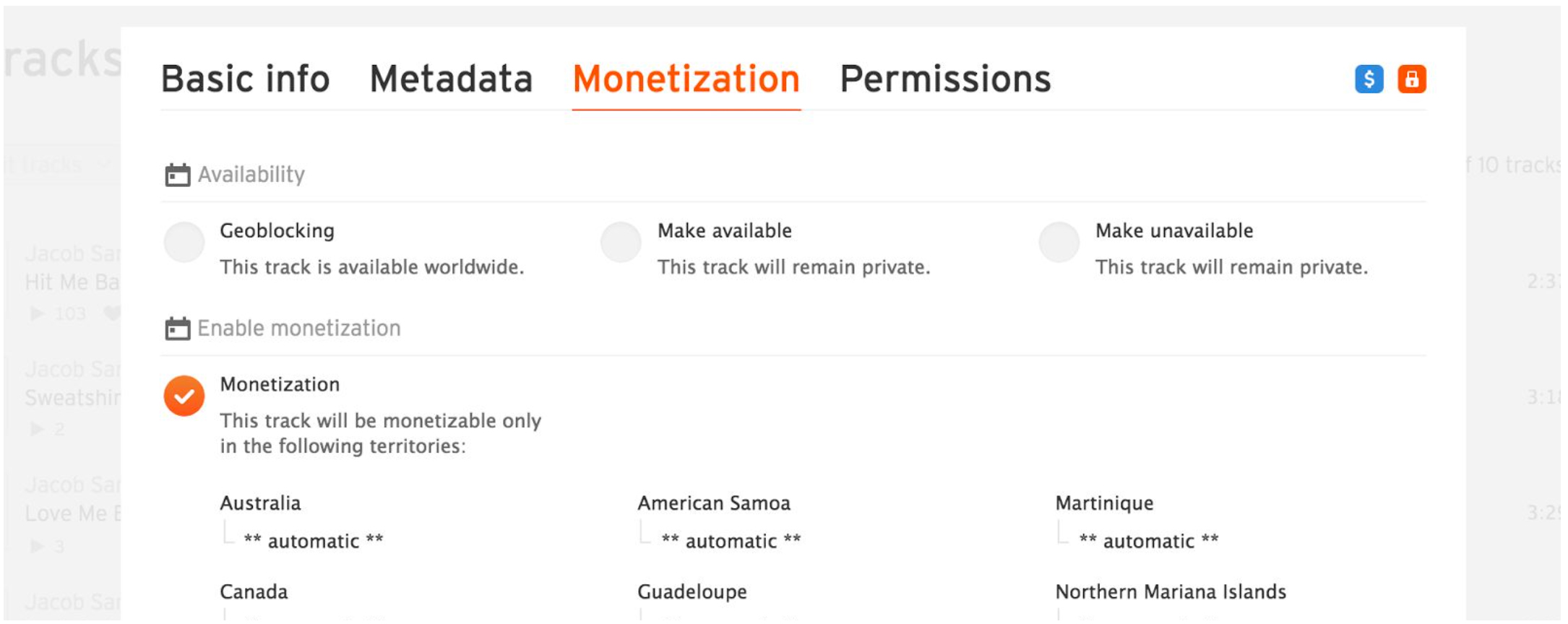Click the tree branch icon under Australia
The height and width of the screenshot is (624, 1568).
[229, 534]
